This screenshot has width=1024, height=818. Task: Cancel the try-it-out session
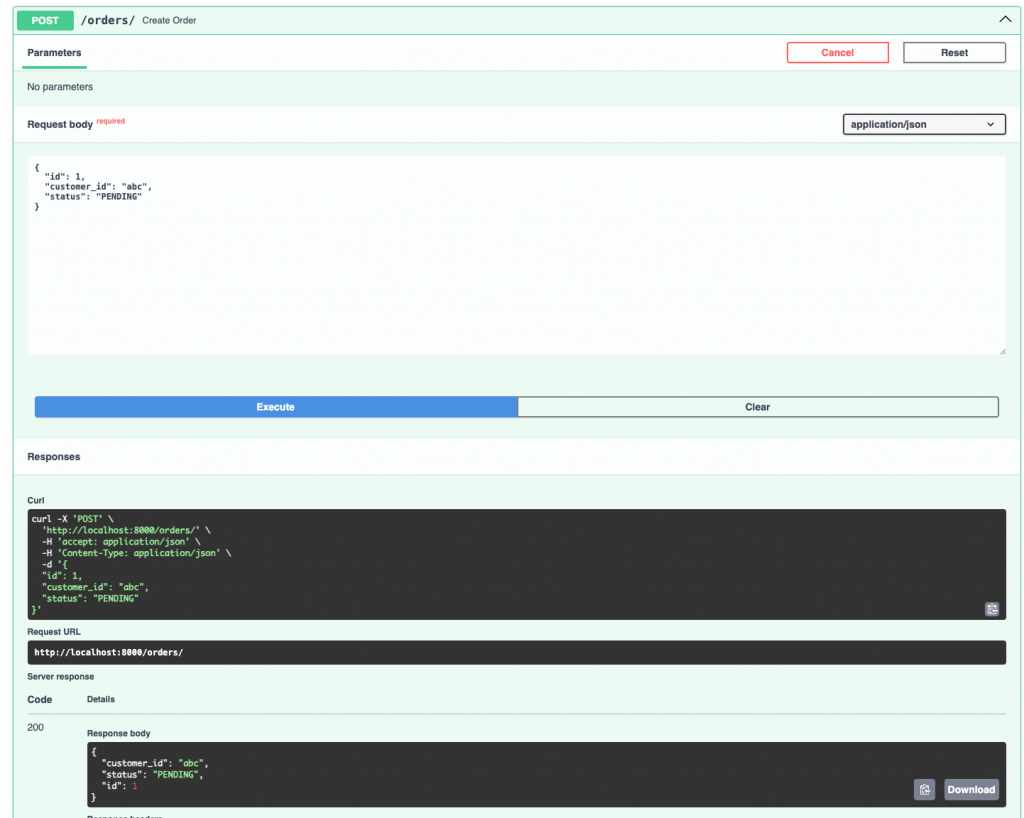click(837, 53)
